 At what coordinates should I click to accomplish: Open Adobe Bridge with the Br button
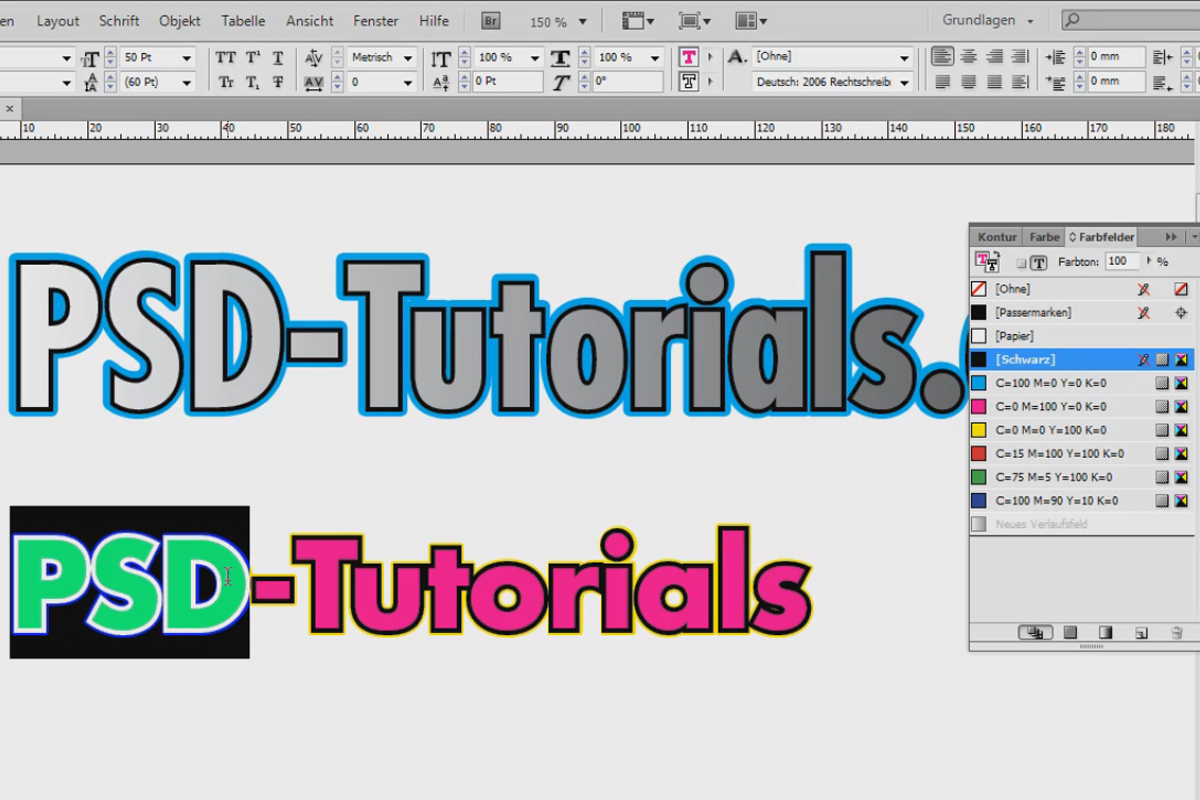click(491, 20)
